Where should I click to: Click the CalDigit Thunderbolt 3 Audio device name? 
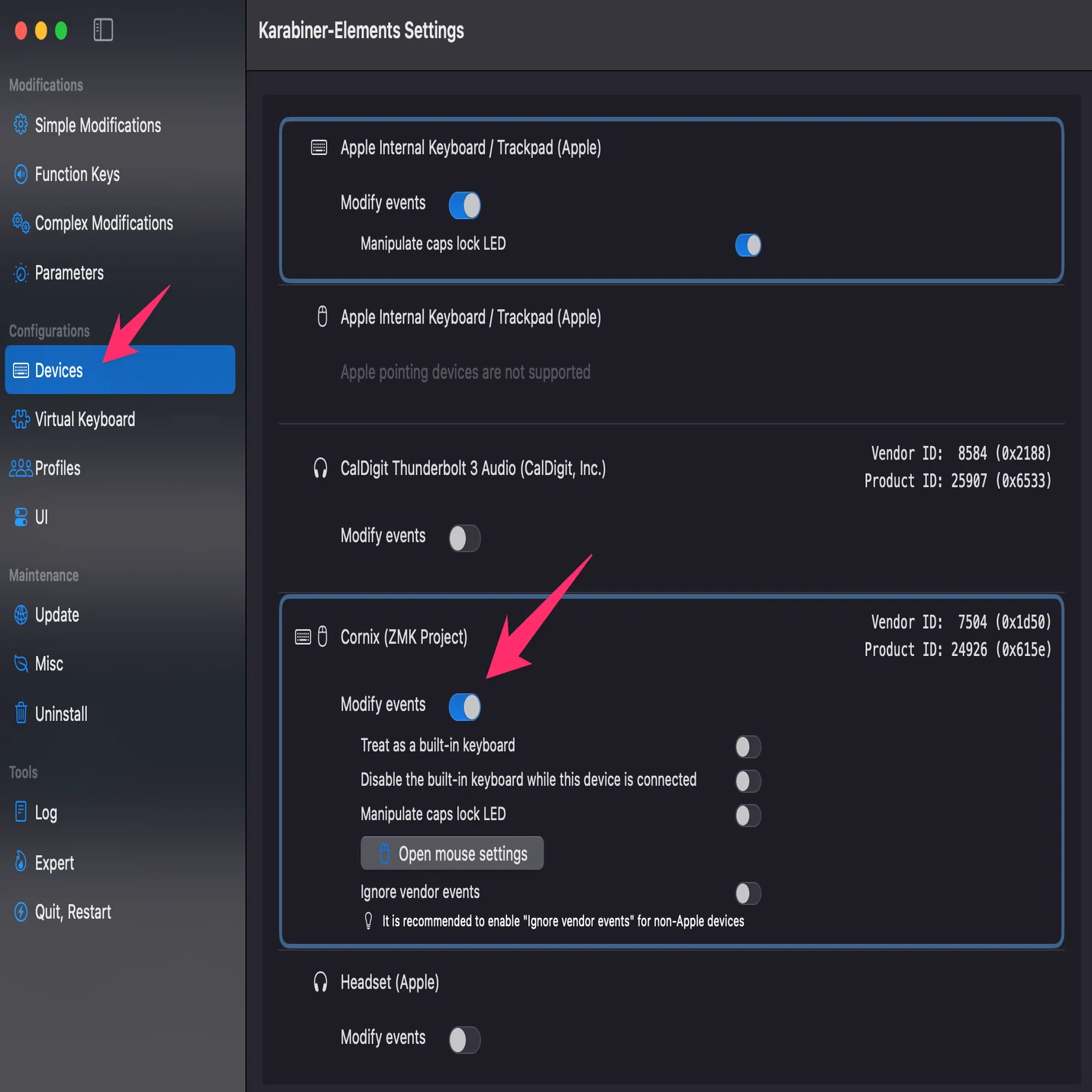click(x=473, y=468)
